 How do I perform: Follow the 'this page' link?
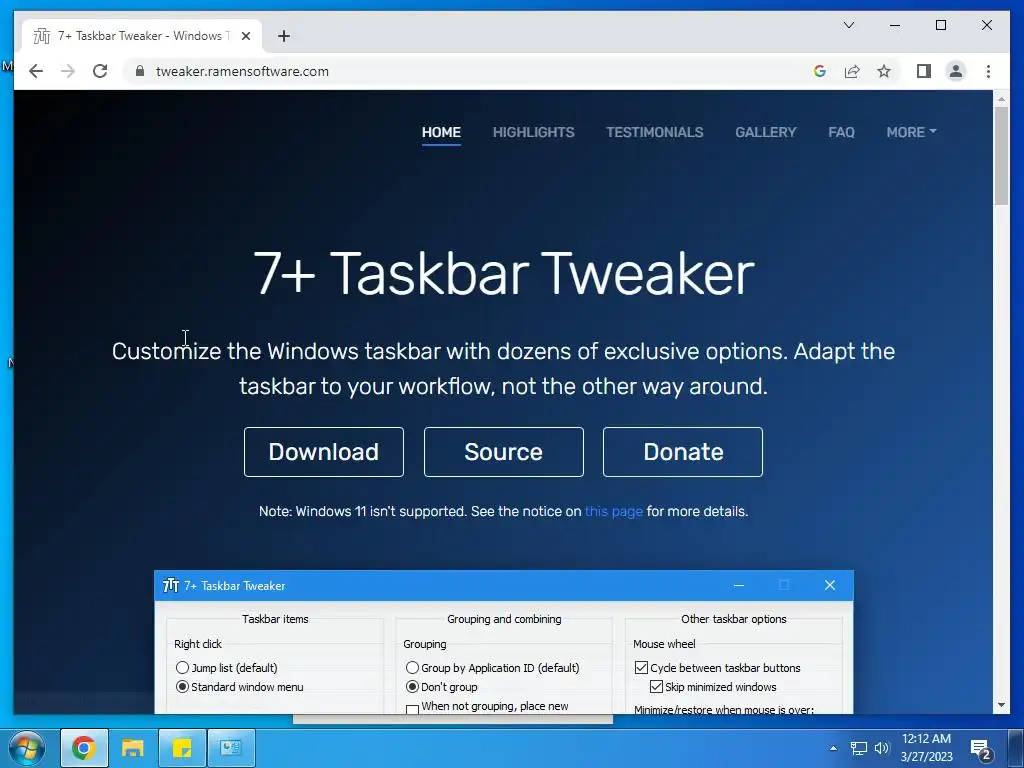click(614, 511)
